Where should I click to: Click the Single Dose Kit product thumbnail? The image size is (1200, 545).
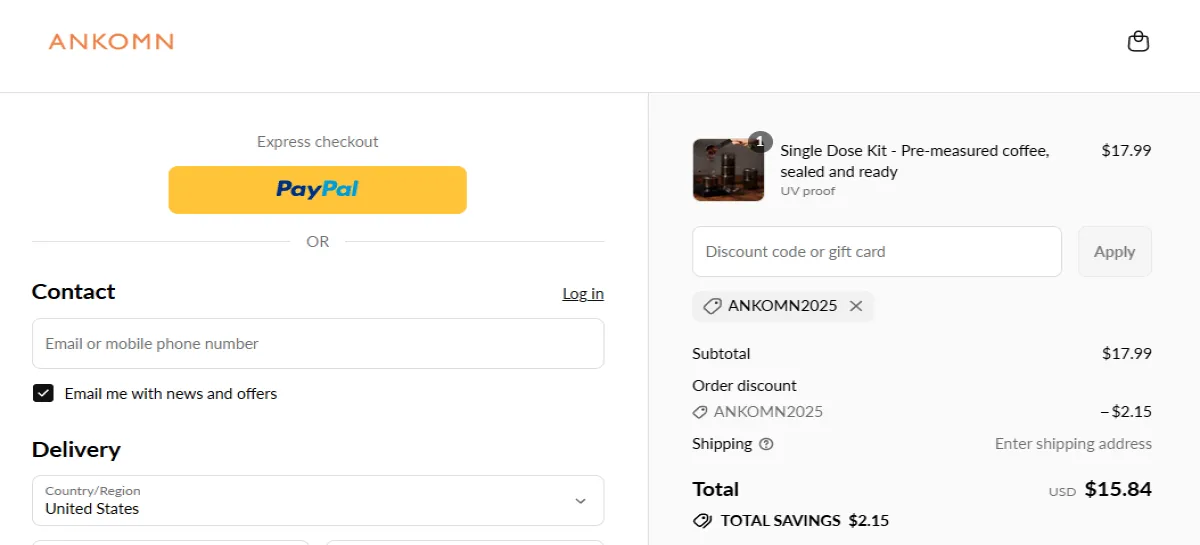click(728, 170)
